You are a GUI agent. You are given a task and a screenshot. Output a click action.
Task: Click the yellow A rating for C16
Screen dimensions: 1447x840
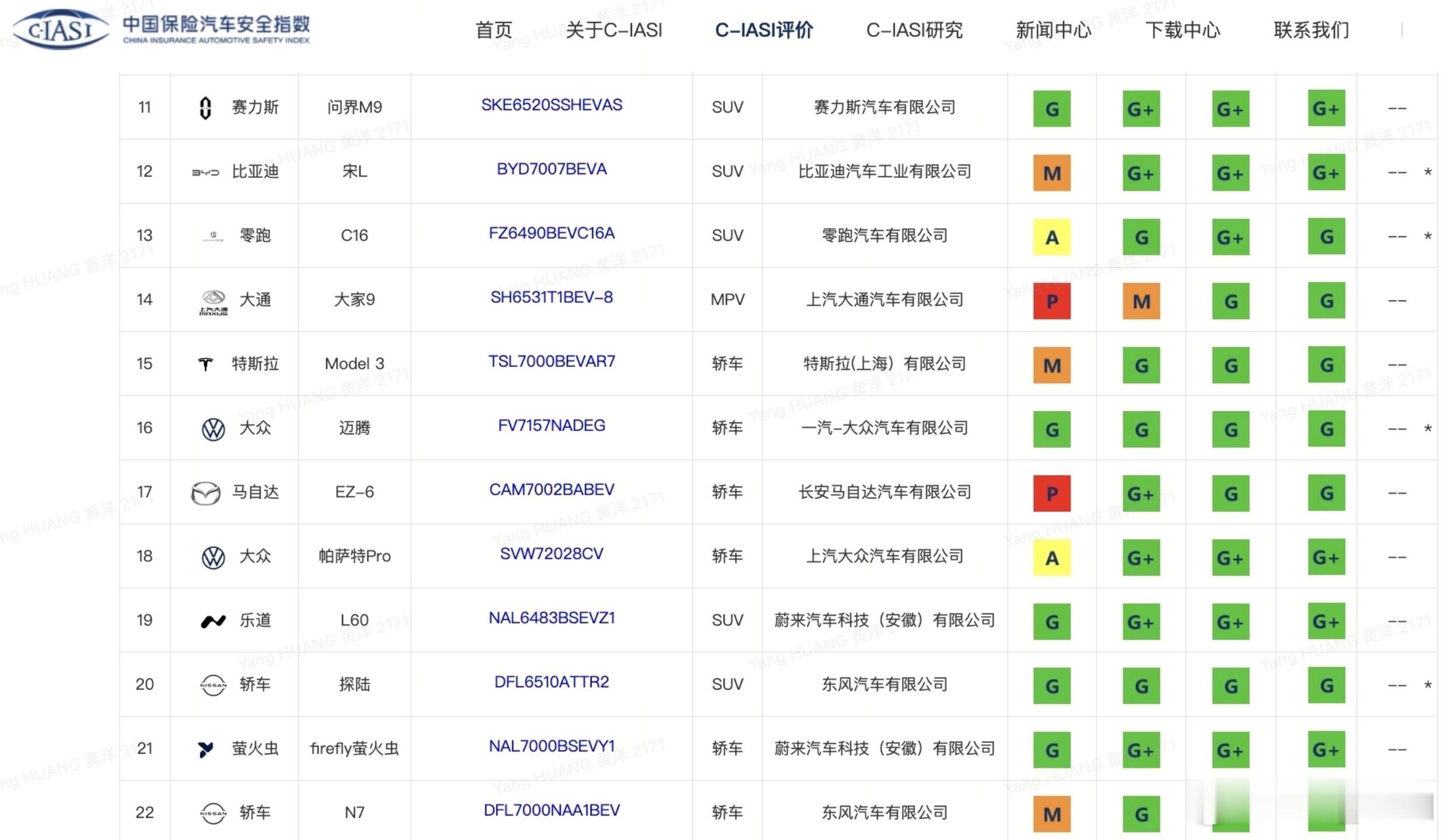tap(1051, 237)
